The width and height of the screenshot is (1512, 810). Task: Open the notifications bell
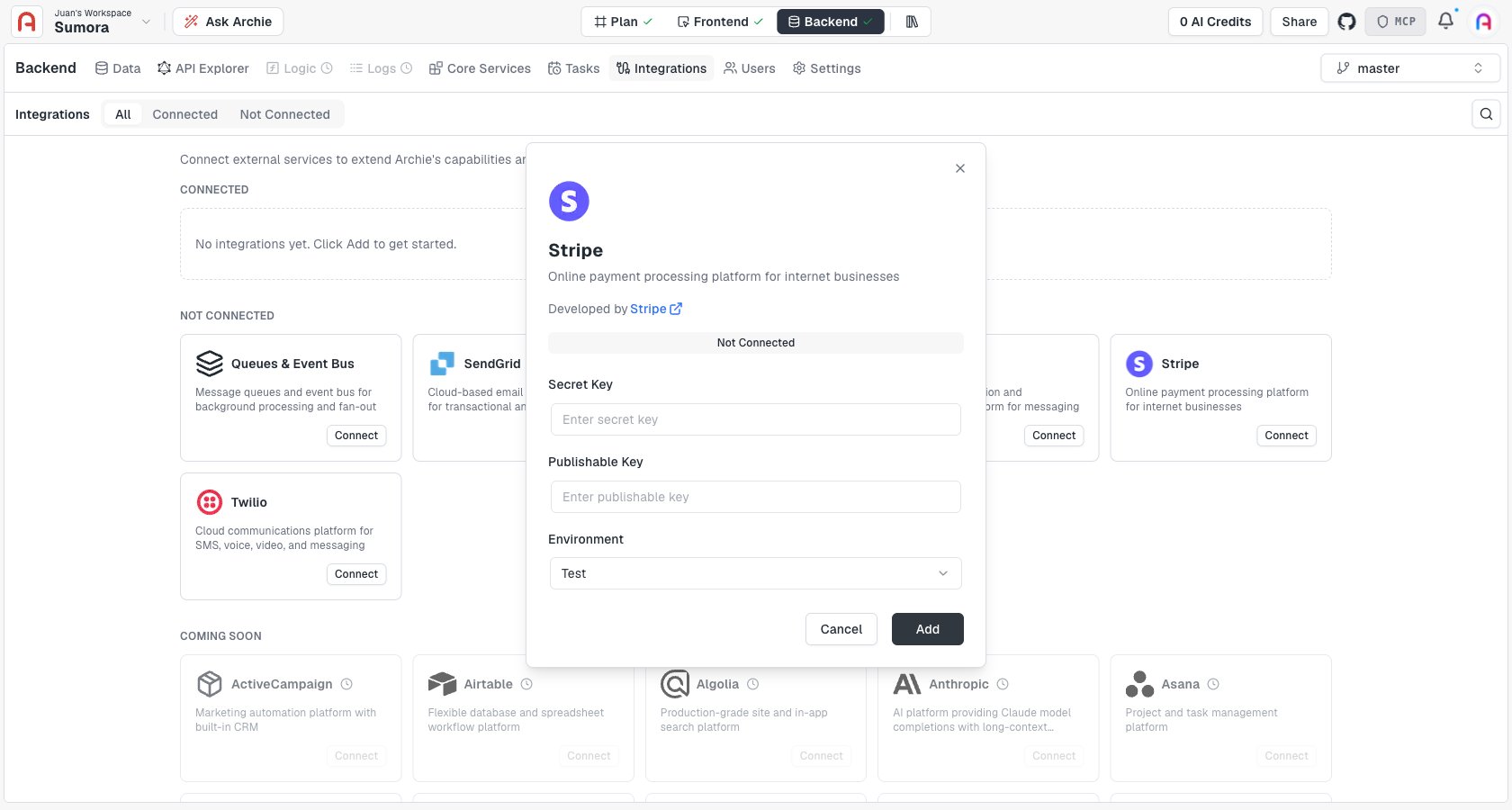[x=1445, y=21]
